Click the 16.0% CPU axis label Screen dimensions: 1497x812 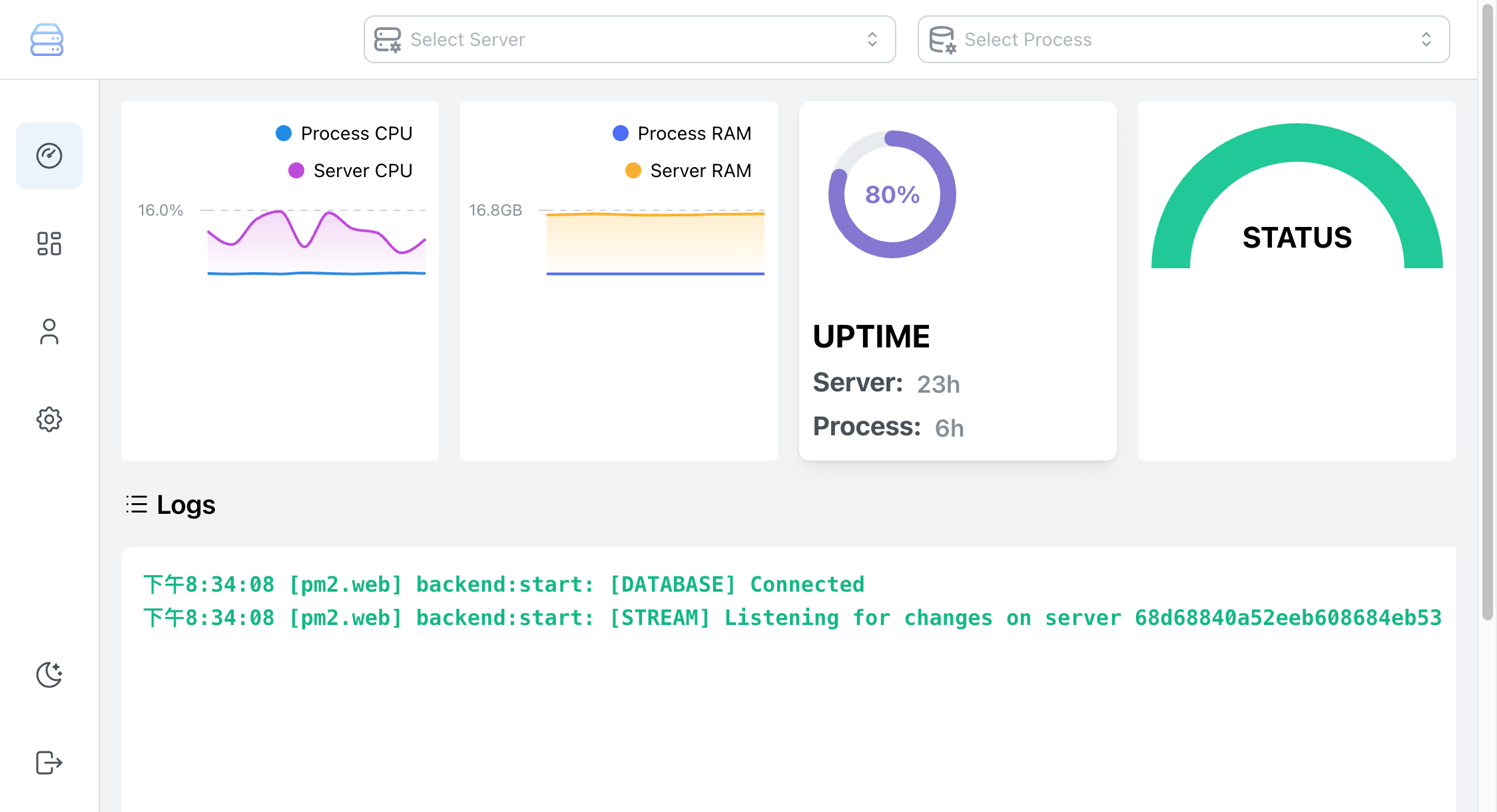(160, 210)
